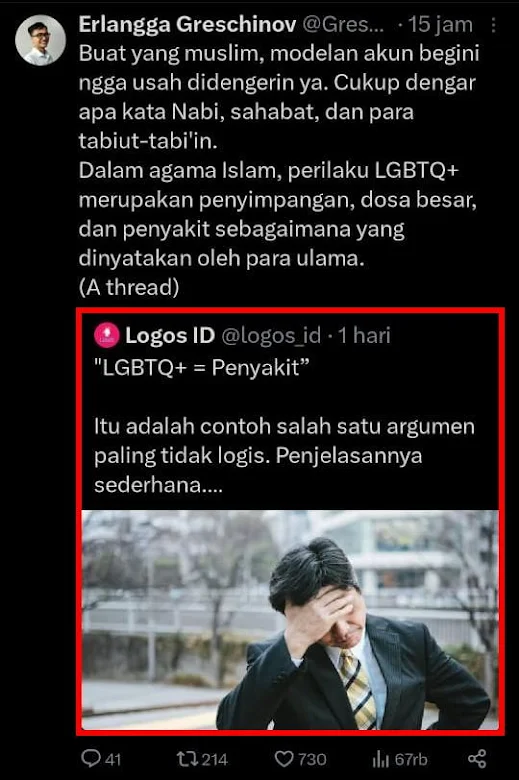Open quoted tweet text "LGBTQ+ = Penyakit"

202,368
